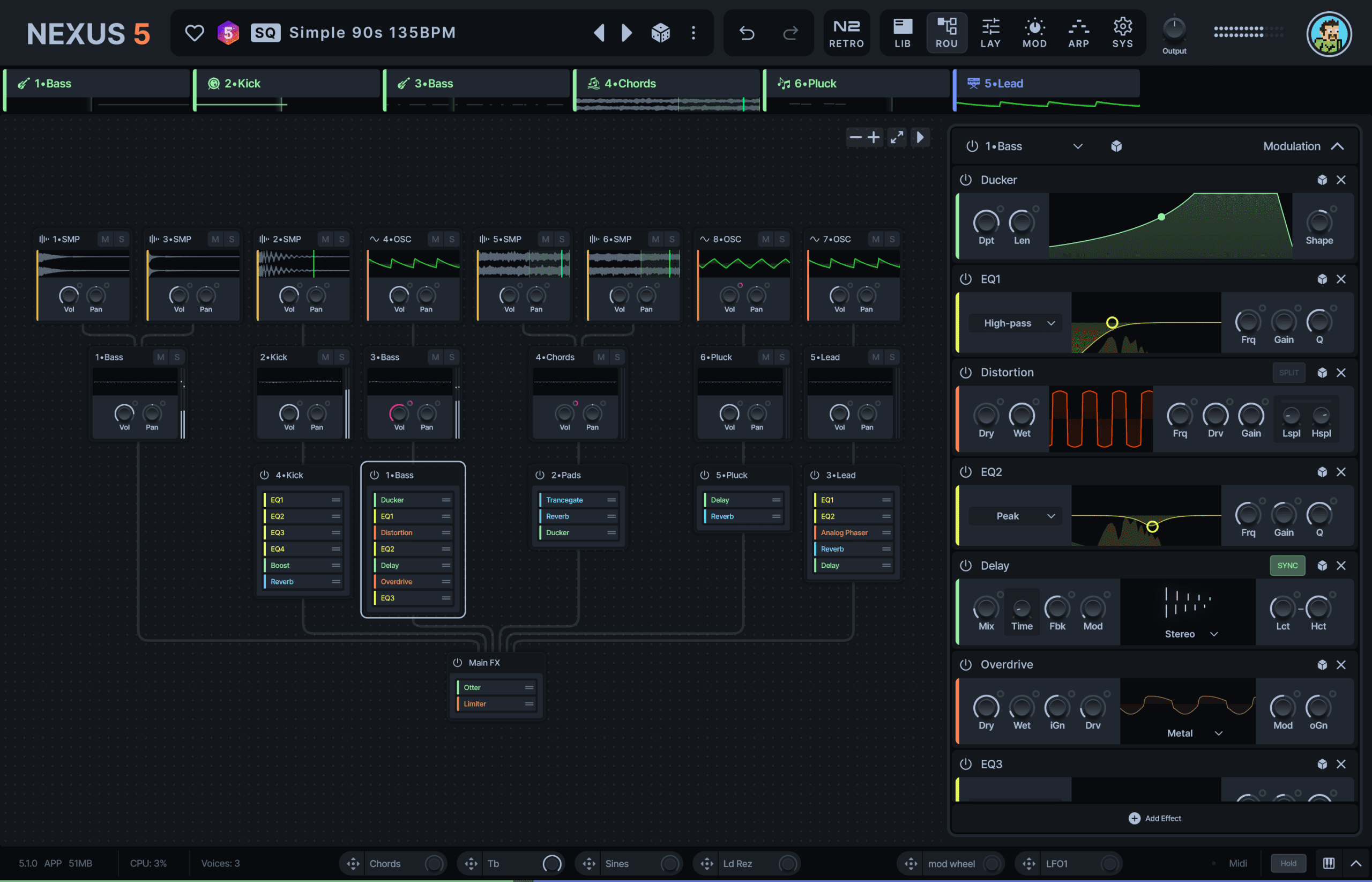
Task: Disable the Delay SYNC toggle
Action: [x=1287, y=565]
